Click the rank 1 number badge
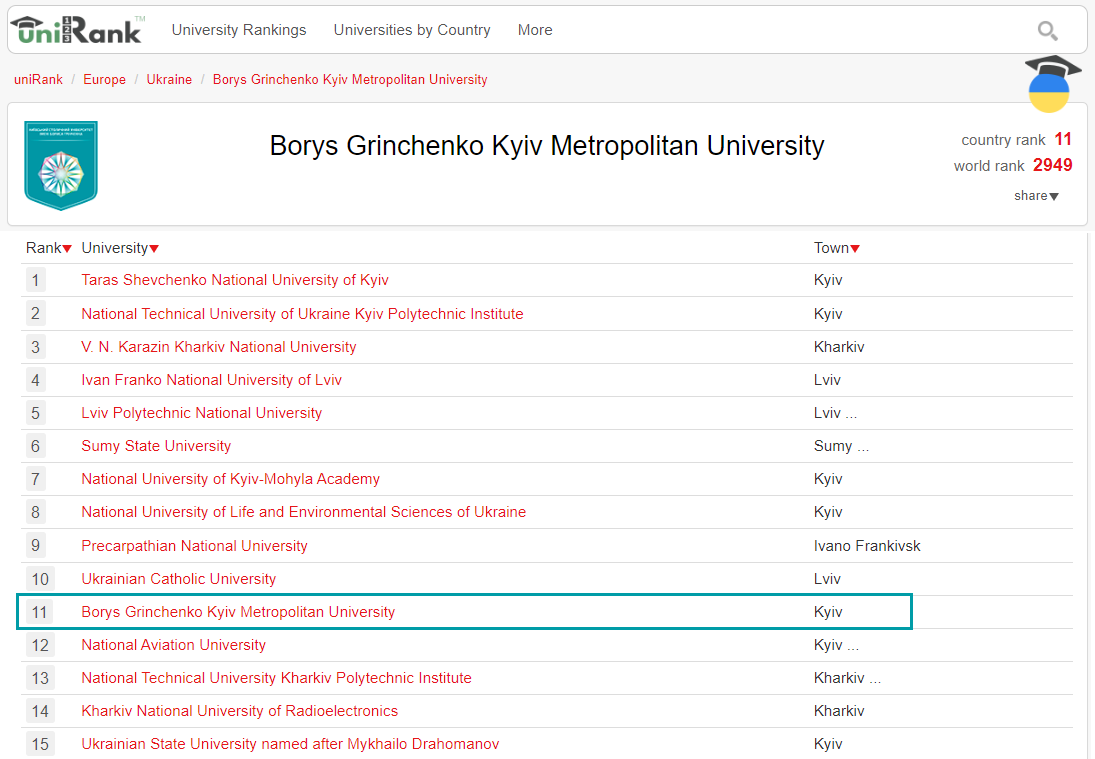 pos(36,281)
